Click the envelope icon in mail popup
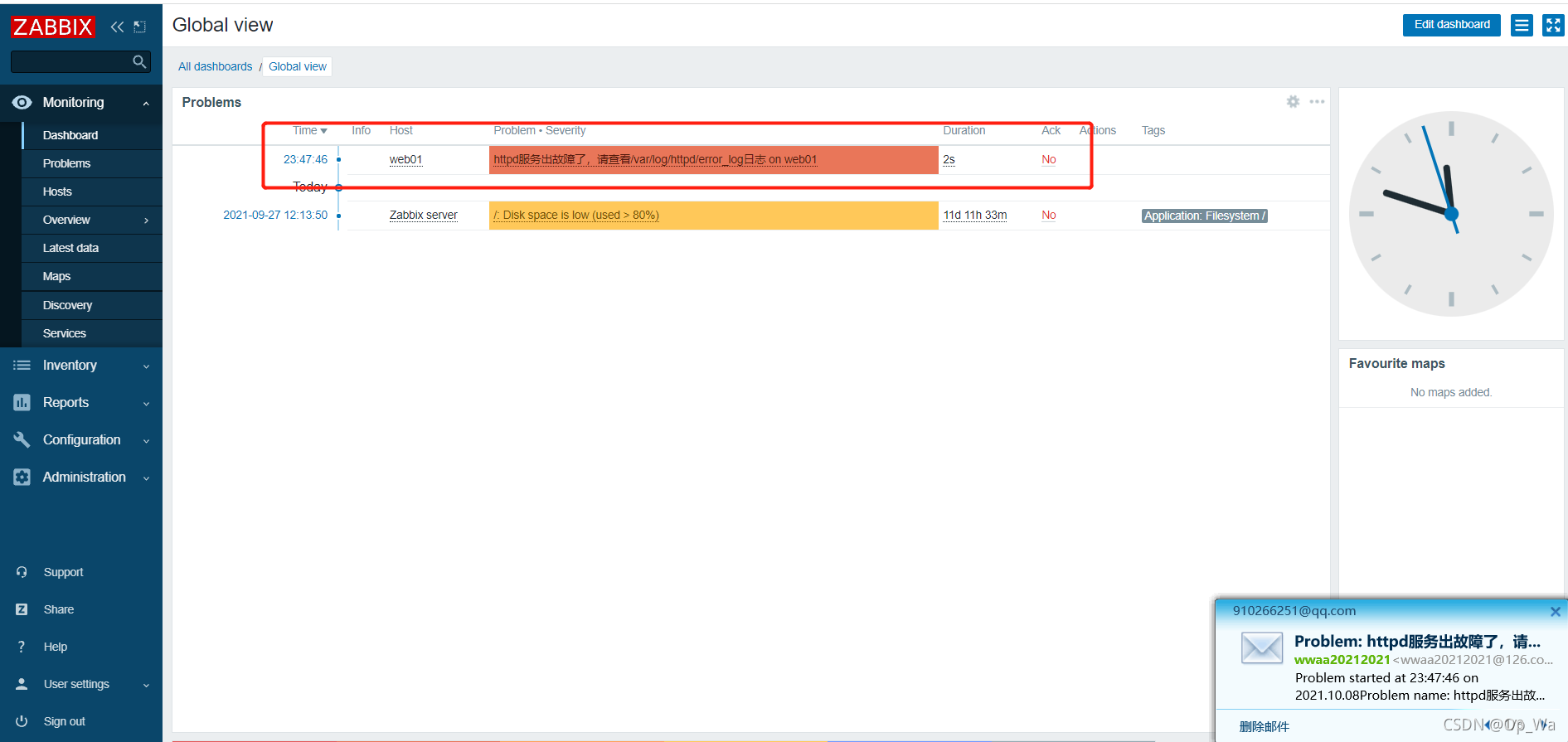This screenshot has height=742, width=1568. pos(1262,647)
